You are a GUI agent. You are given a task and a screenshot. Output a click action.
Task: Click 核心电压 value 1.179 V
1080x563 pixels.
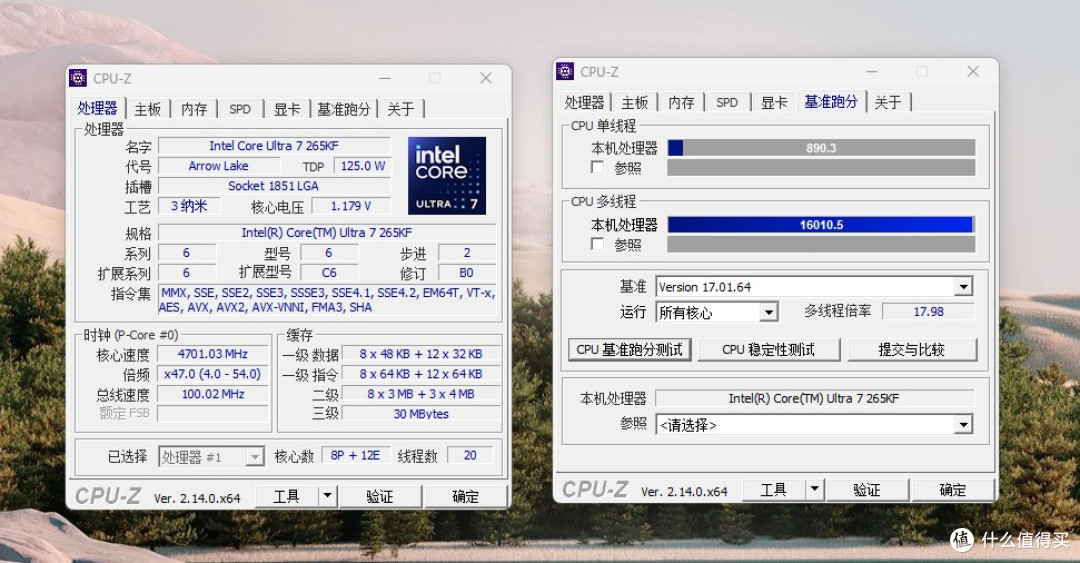pyautogui.click(x=351, y=205)
